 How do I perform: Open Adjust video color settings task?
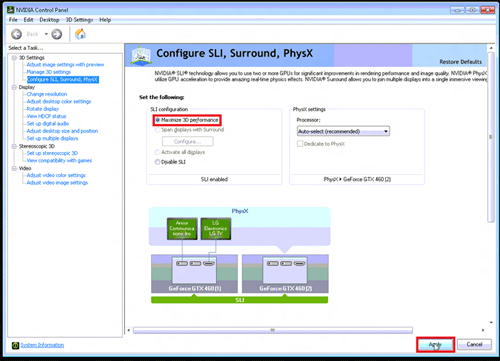click(56, 175)
